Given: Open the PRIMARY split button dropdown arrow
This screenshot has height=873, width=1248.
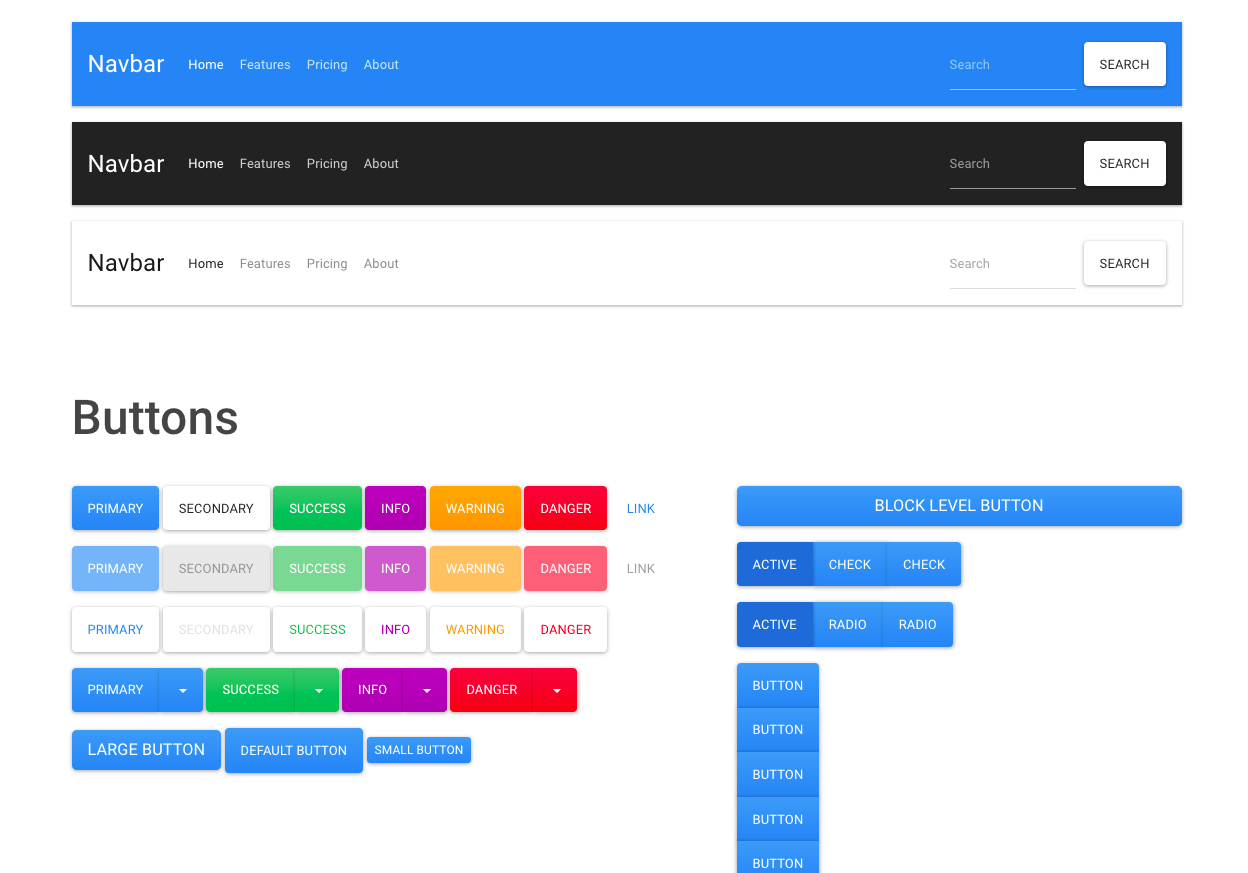Looking at the screenshot, I should pos(182,690).
